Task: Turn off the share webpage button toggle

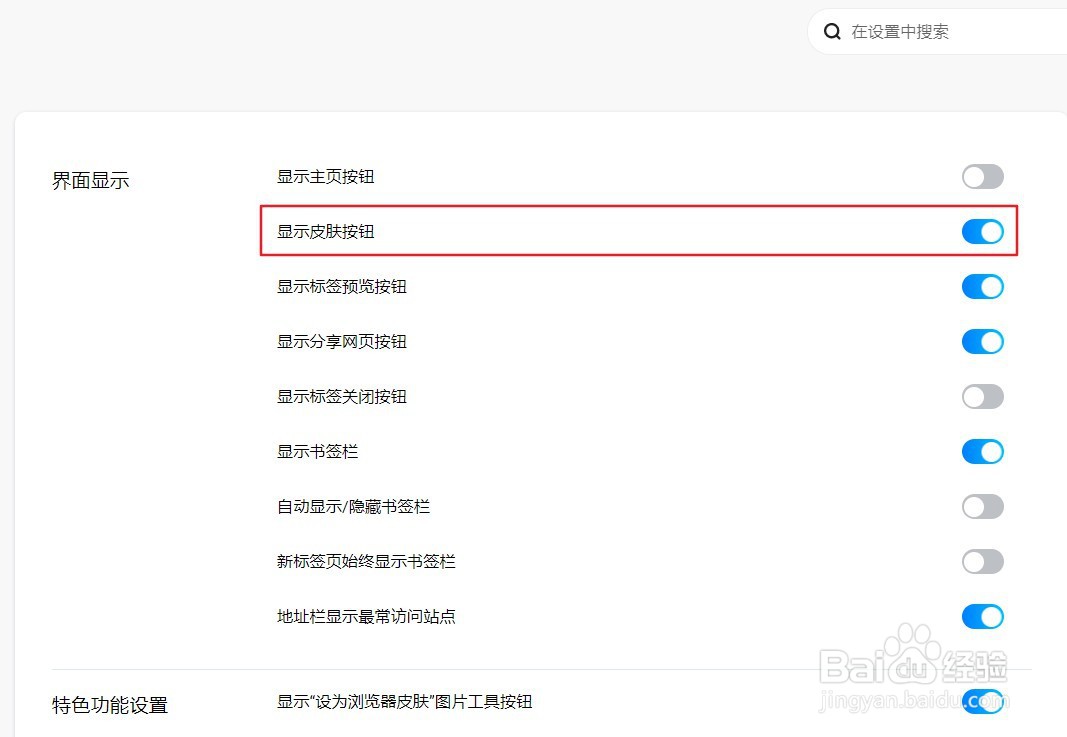Action: click(982, 342)
